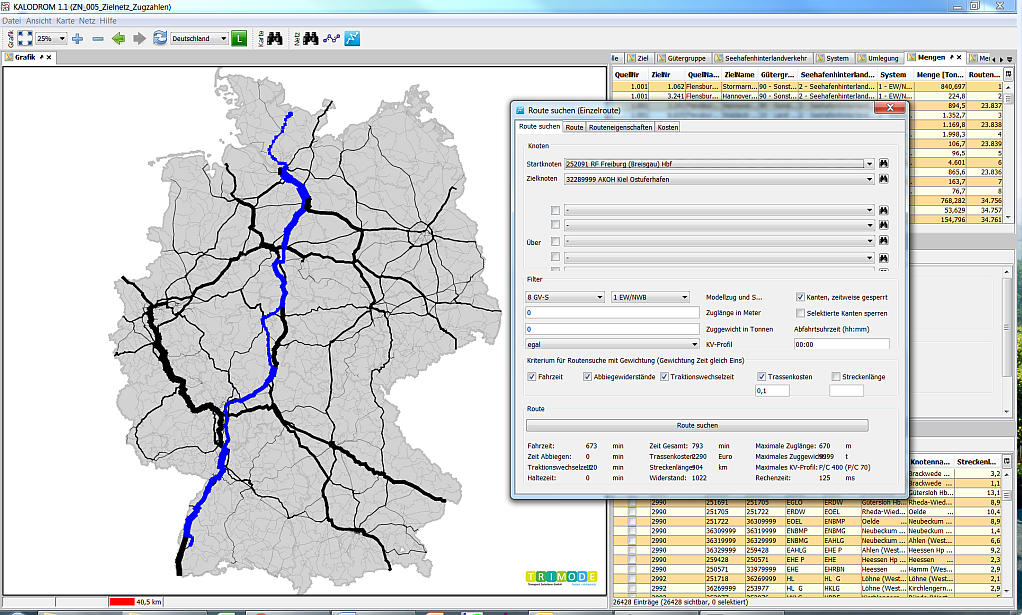
Task: Open the Netz menu
Action: [87, 21]
